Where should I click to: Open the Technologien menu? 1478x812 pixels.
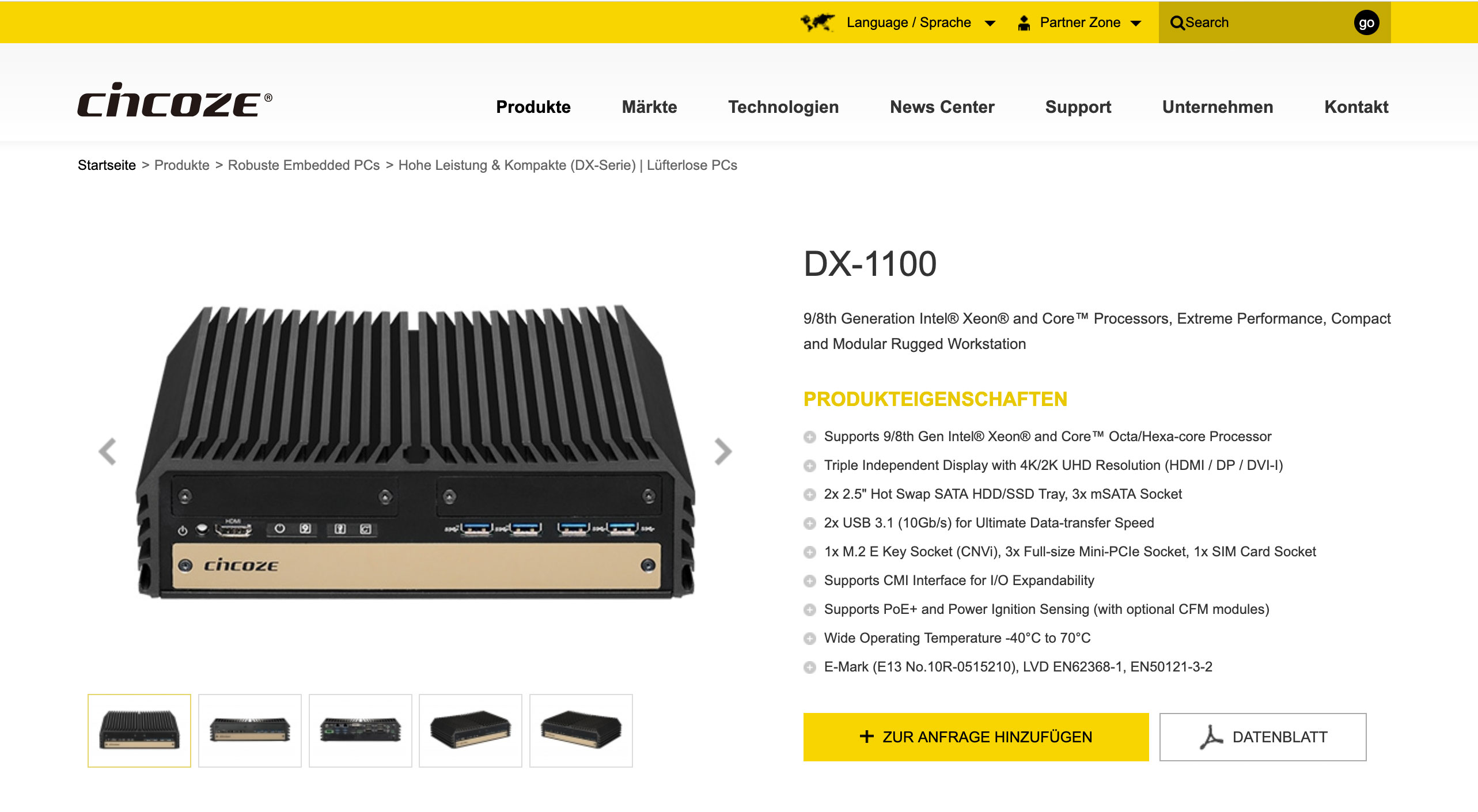pos(783,107)
